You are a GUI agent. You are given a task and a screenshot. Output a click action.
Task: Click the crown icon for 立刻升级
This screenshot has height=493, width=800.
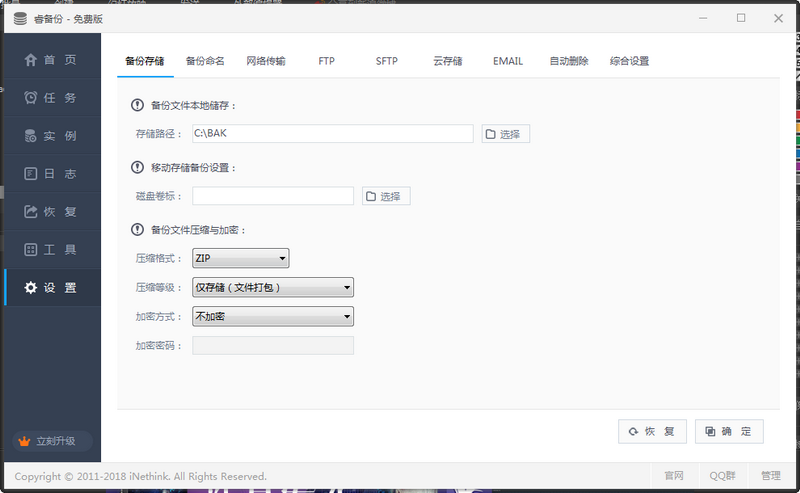24,441
